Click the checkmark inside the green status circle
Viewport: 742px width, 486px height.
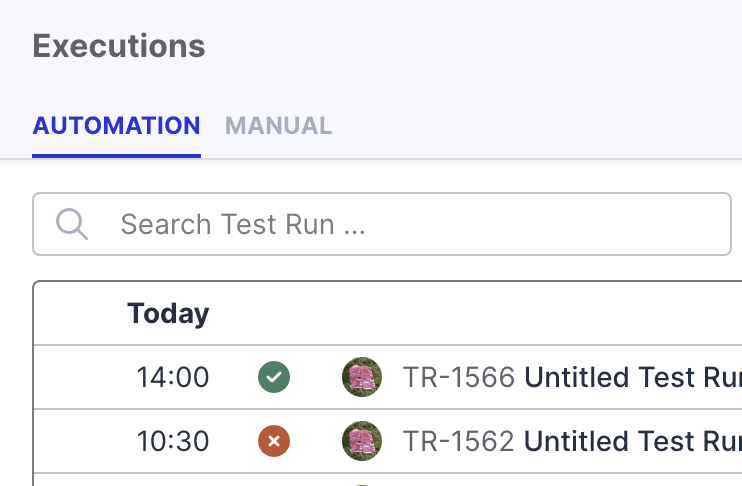point(274,377)
